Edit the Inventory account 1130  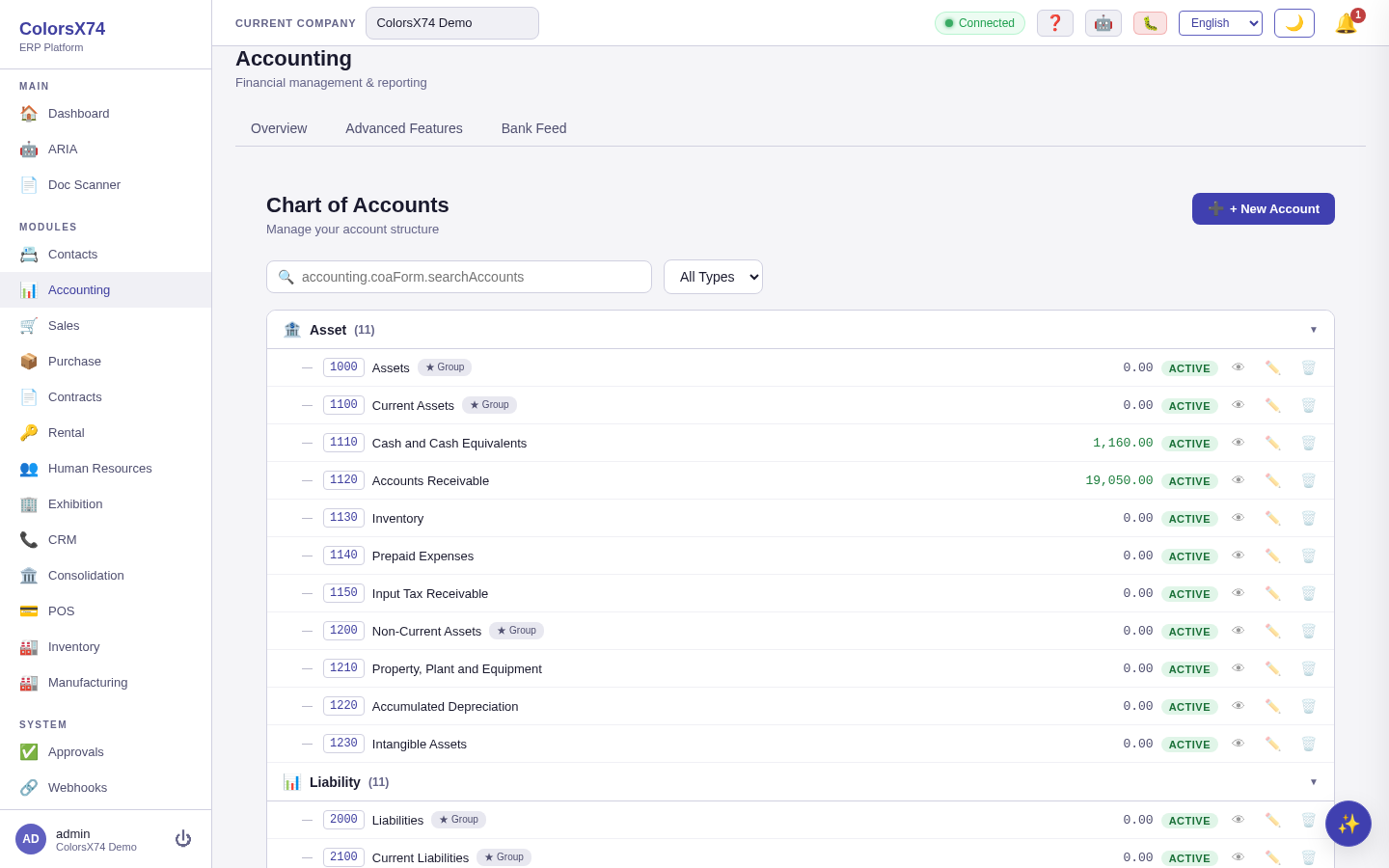click(1273, 518)
